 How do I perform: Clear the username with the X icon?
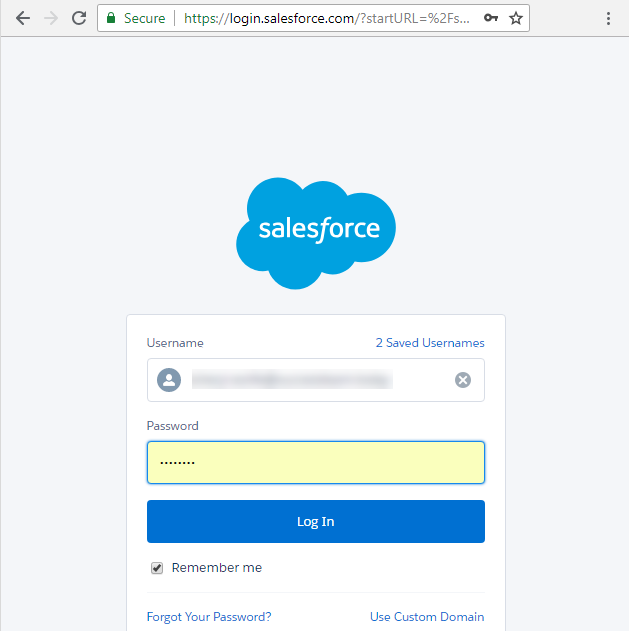pyautogui.click(x=463, y=380)
